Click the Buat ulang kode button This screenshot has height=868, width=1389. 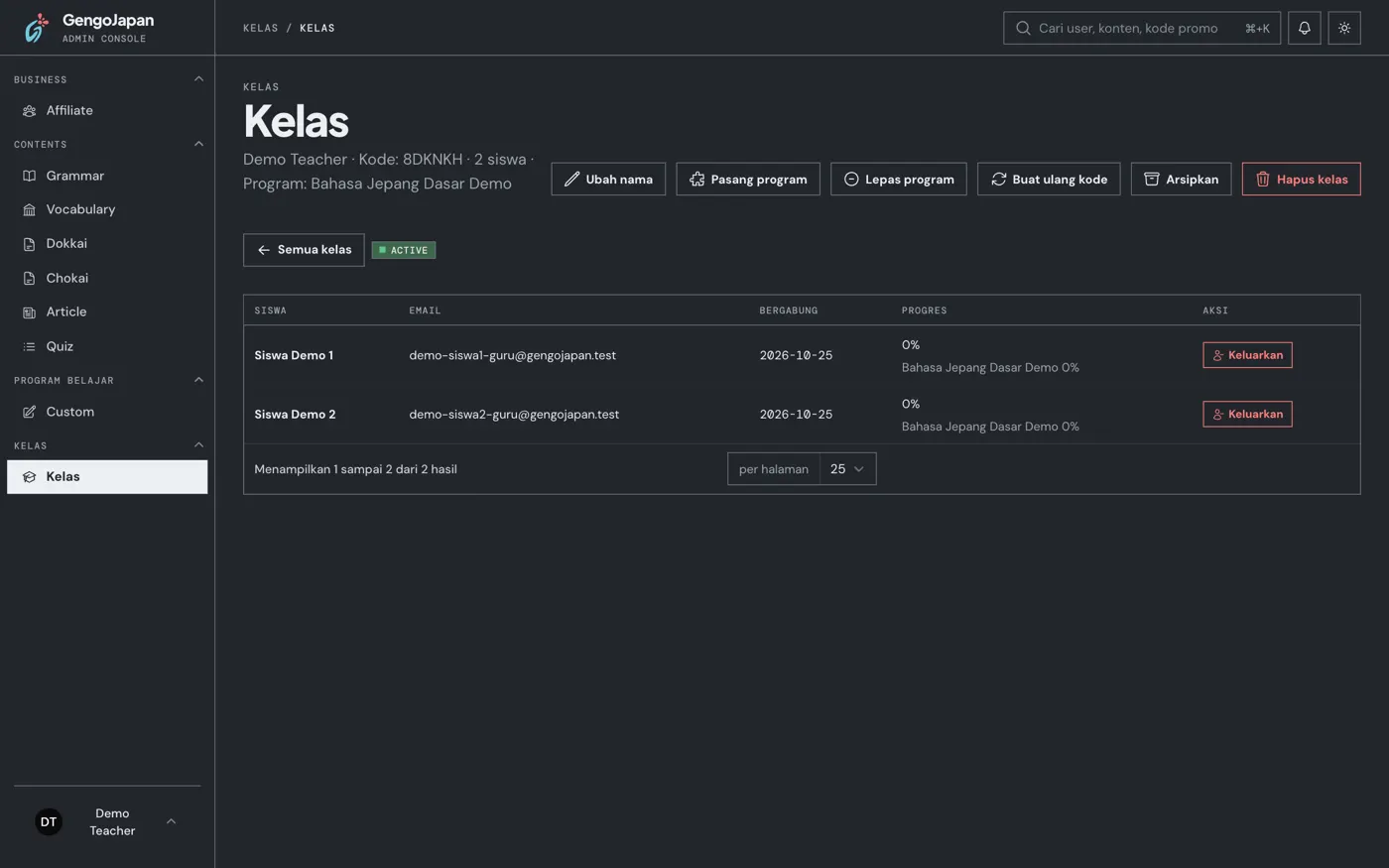pos(1049,180)
